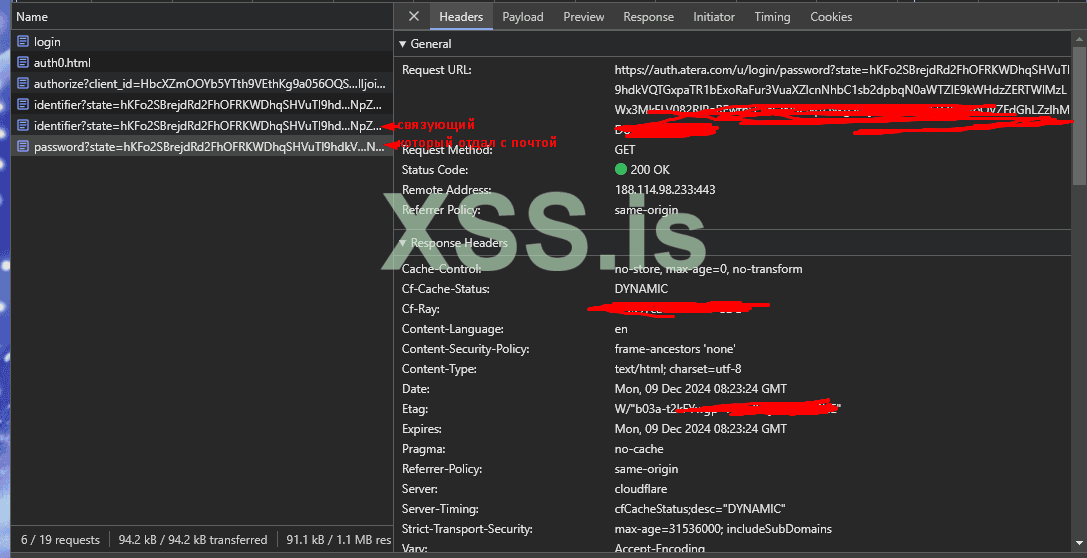Select the Cf-Cache-Status value DYNAMIC
Viewport: 1087px width, 558px height.
[x=641, y=288]
